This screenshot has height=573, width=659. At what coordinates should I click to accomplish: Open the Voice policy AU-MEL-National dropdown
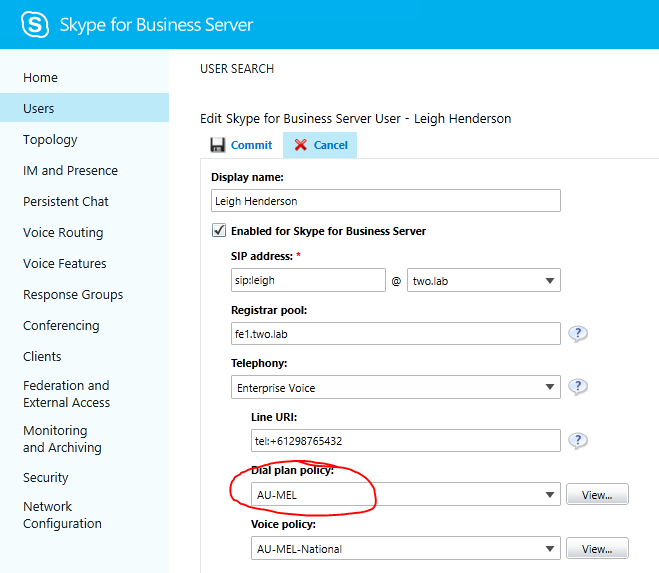[x=405, y=548]
